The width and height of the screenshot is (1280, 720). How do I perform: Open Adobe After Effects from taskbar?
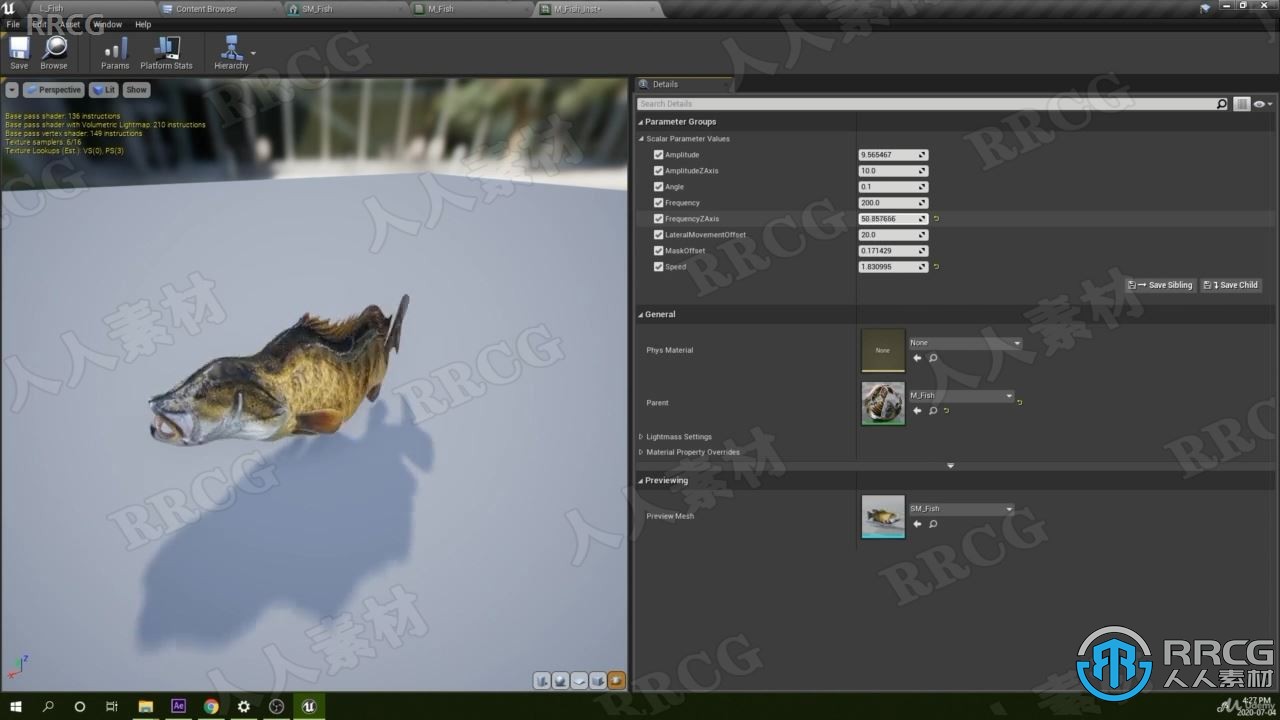[x=178, y=706]
